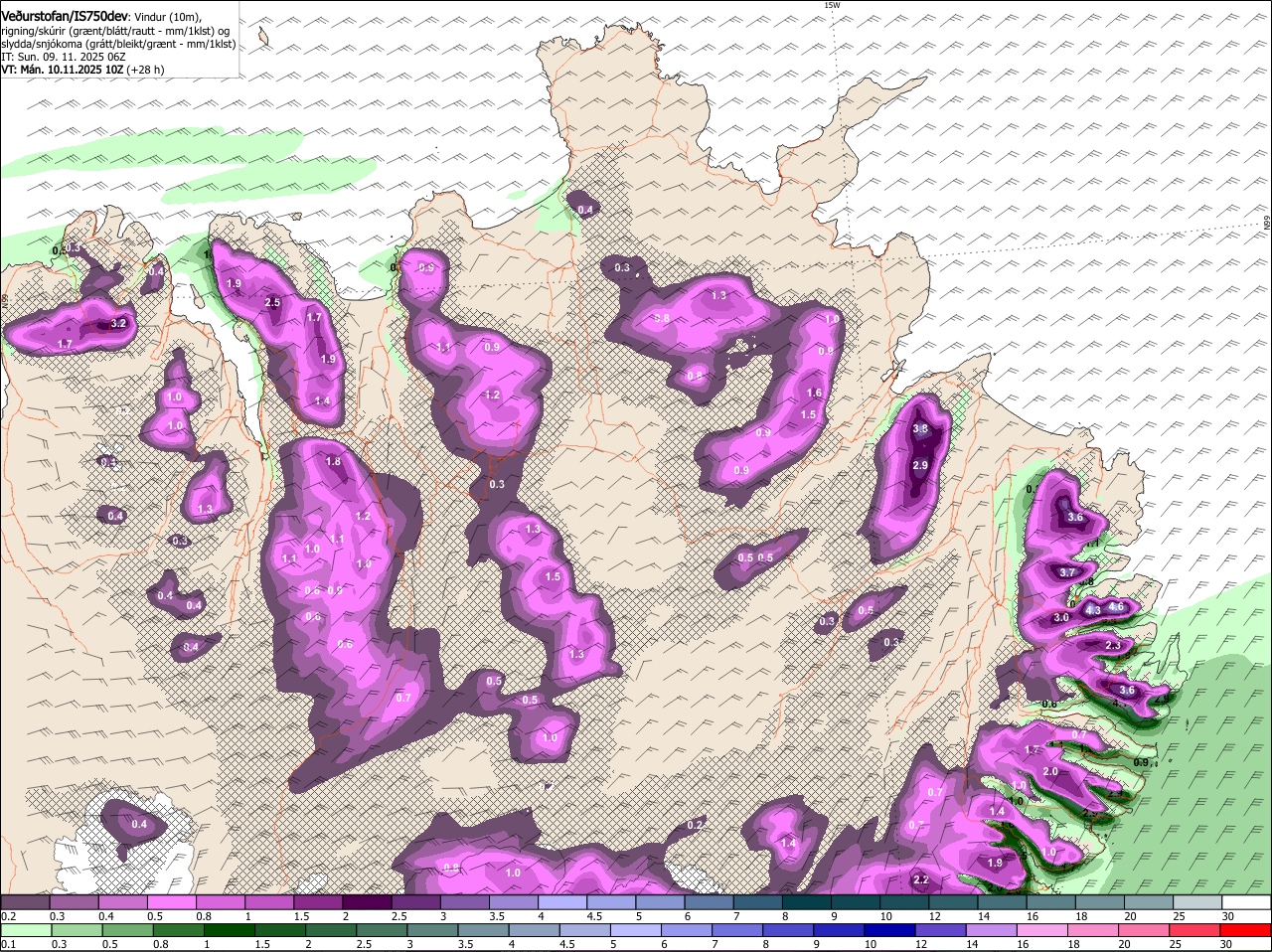Viewport: 1272px width, 952px height.
Task: Click the valid time line 'VT: Mán. 10.11.2025 10Z (+28 h)'
Action: coord(82,70)
